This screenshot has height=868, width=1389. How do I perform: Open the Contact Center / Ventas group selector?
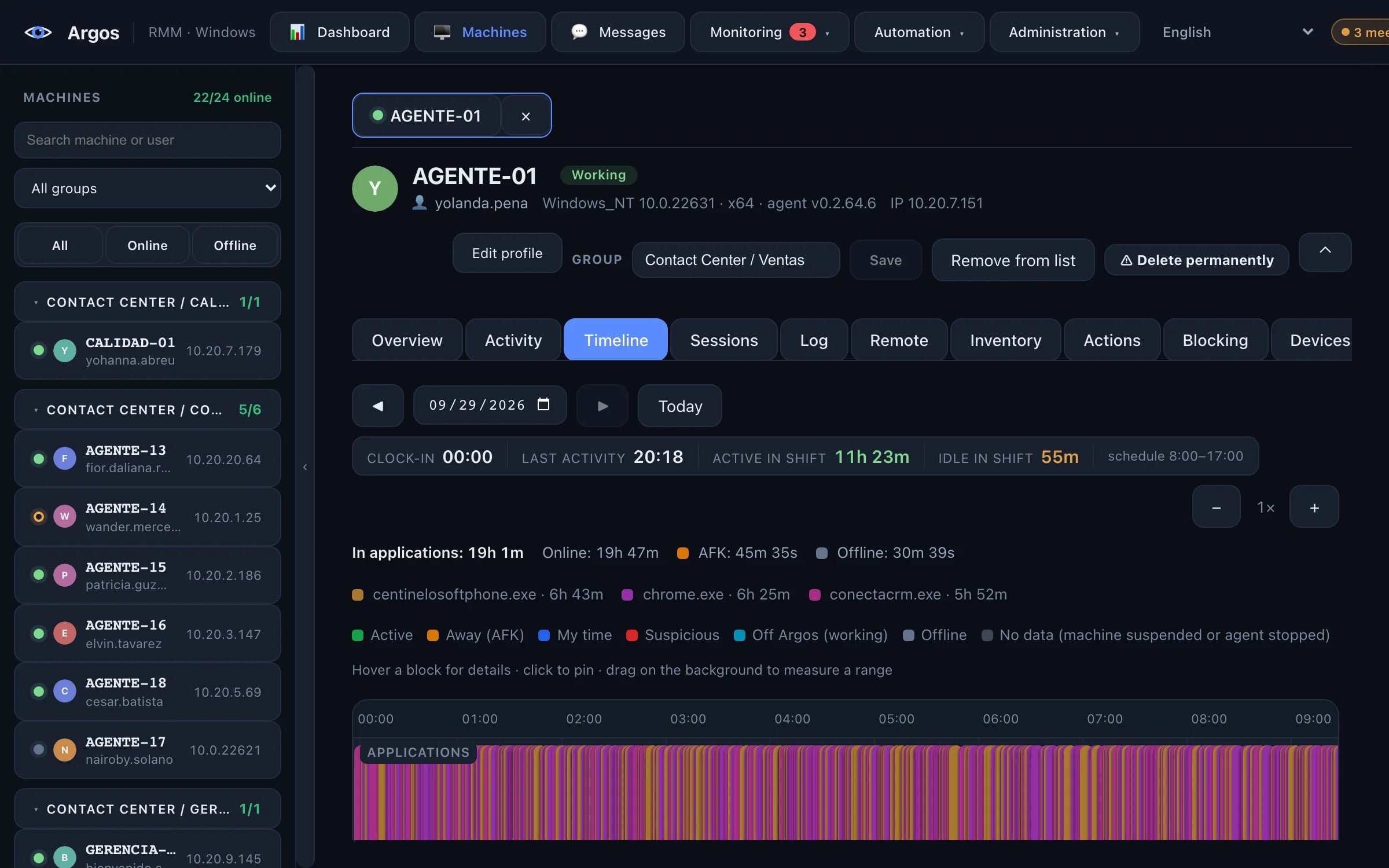pyautogui.click(x=736, y=260)
